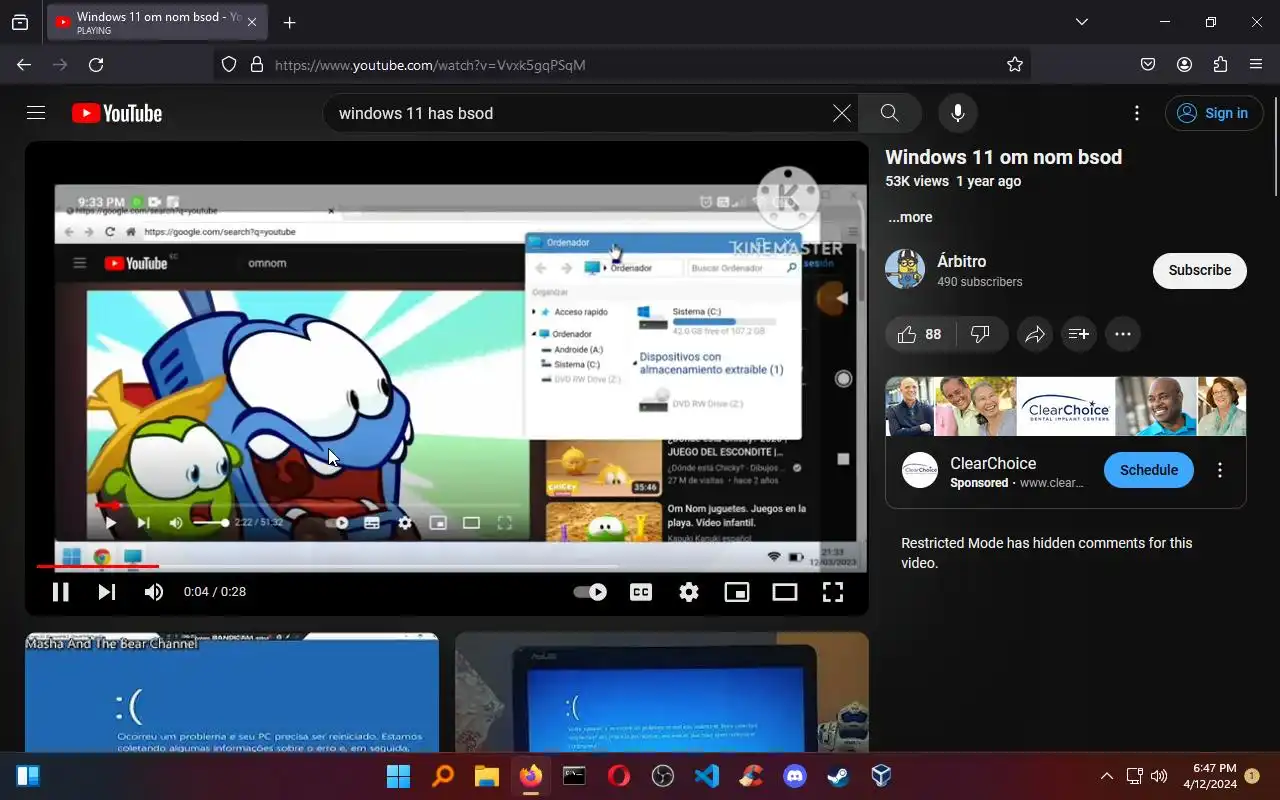
Task: Pause the video
Action: click(x=61, y=592)
